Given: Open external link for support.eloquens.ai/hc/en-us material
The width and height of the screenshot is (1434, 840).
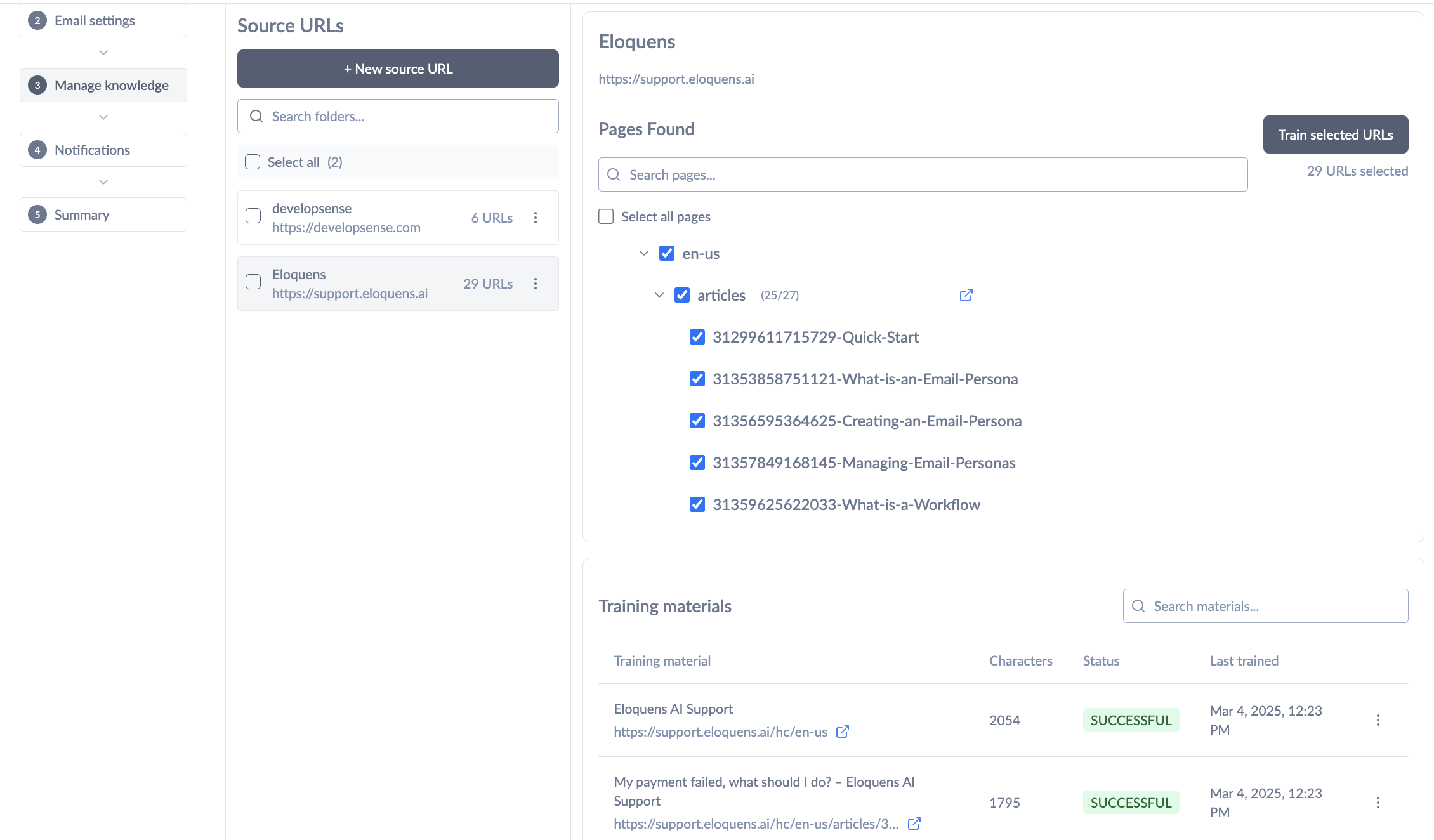Looking at the screenshot, I should point(843,732).
